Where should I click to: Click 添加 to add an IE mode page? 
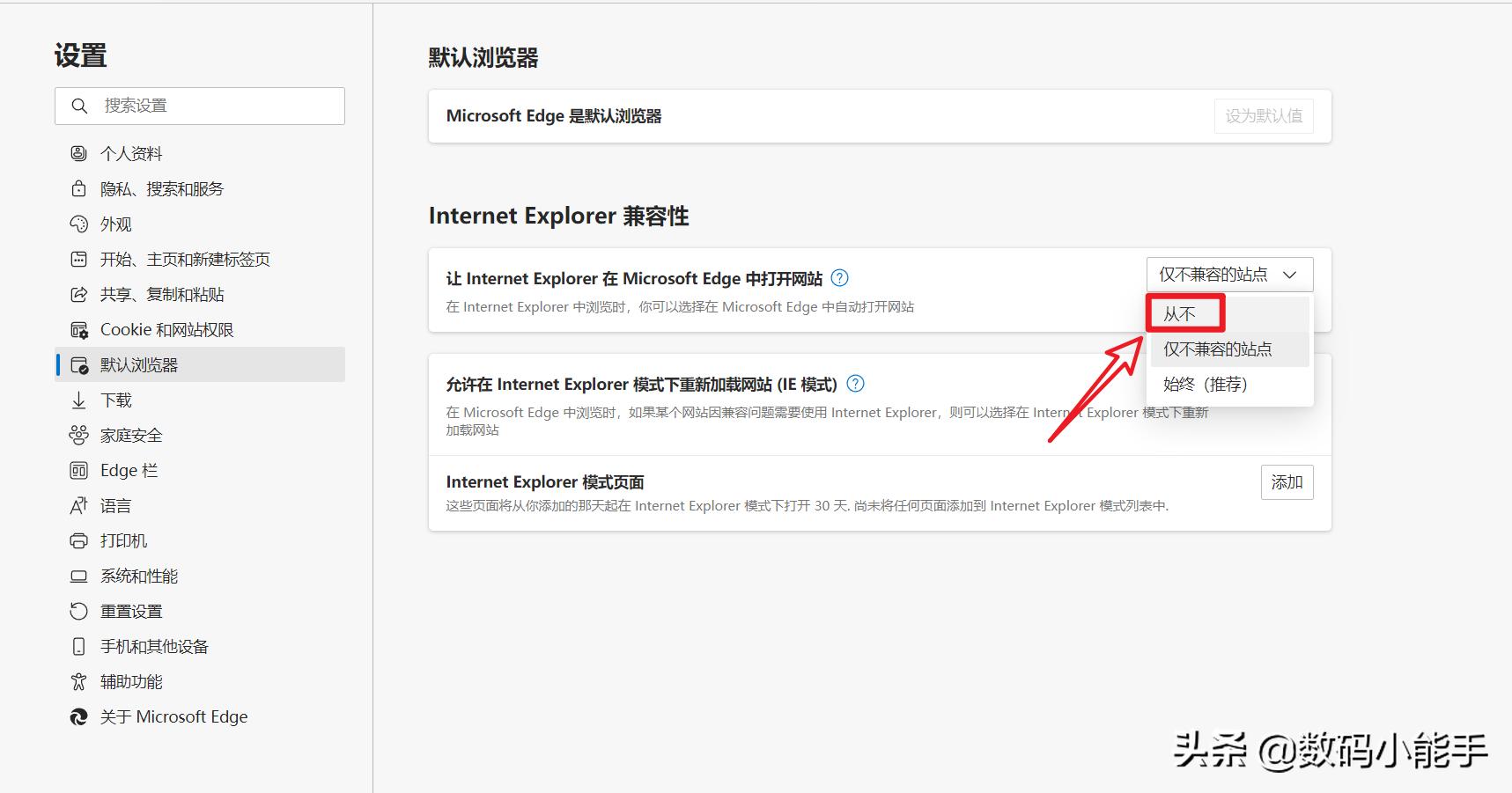[x=1287, y=481]
